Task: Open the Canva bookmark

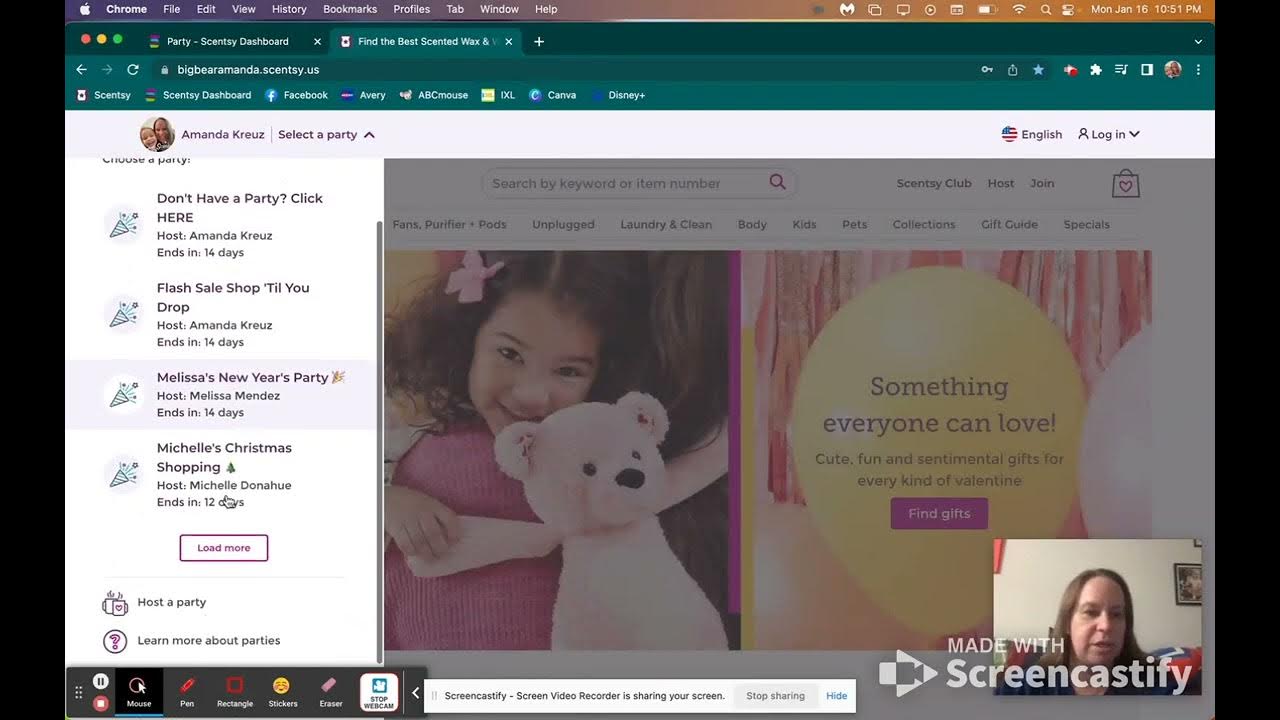Action: pyautogui.click(x=553, y=95)
